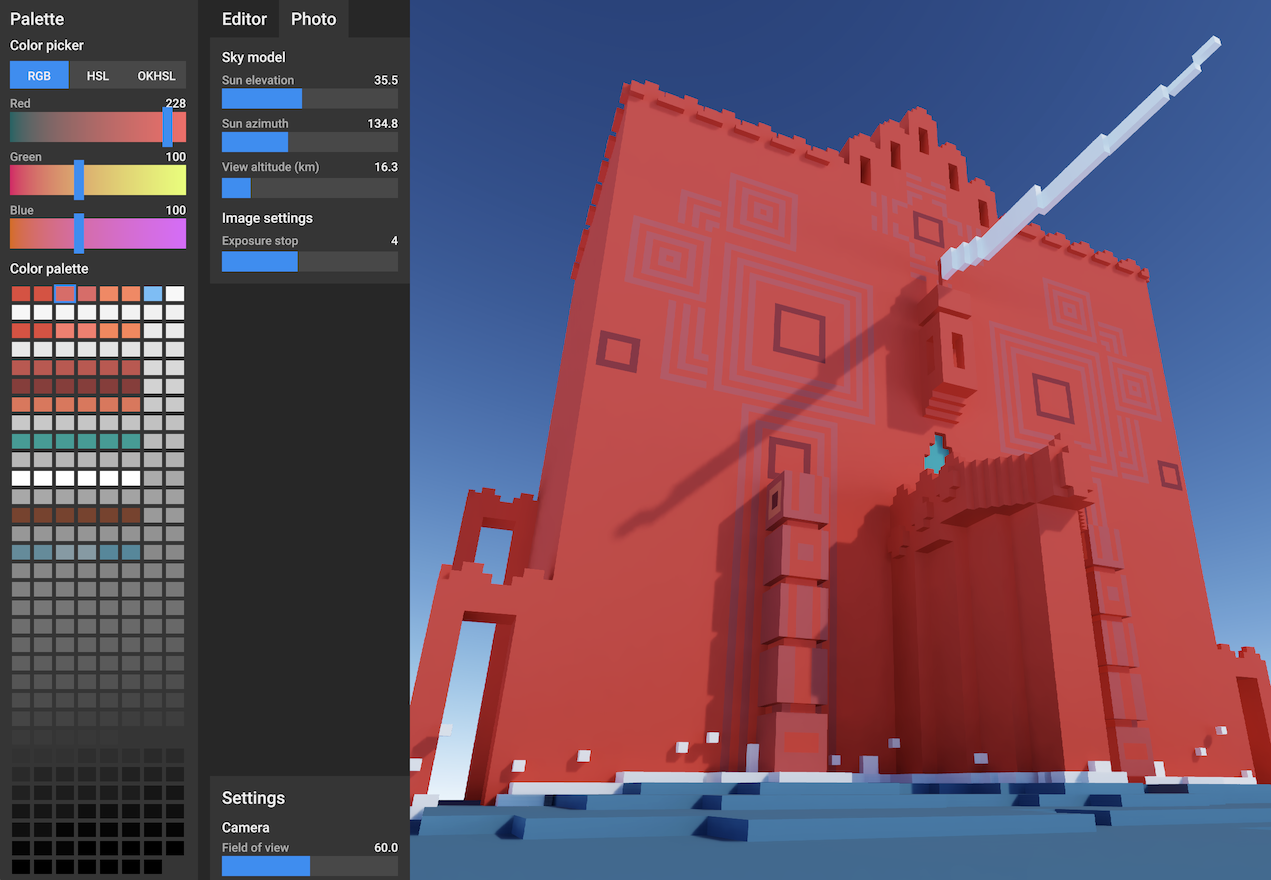Select the first teal palette swatch

(21, 441)
